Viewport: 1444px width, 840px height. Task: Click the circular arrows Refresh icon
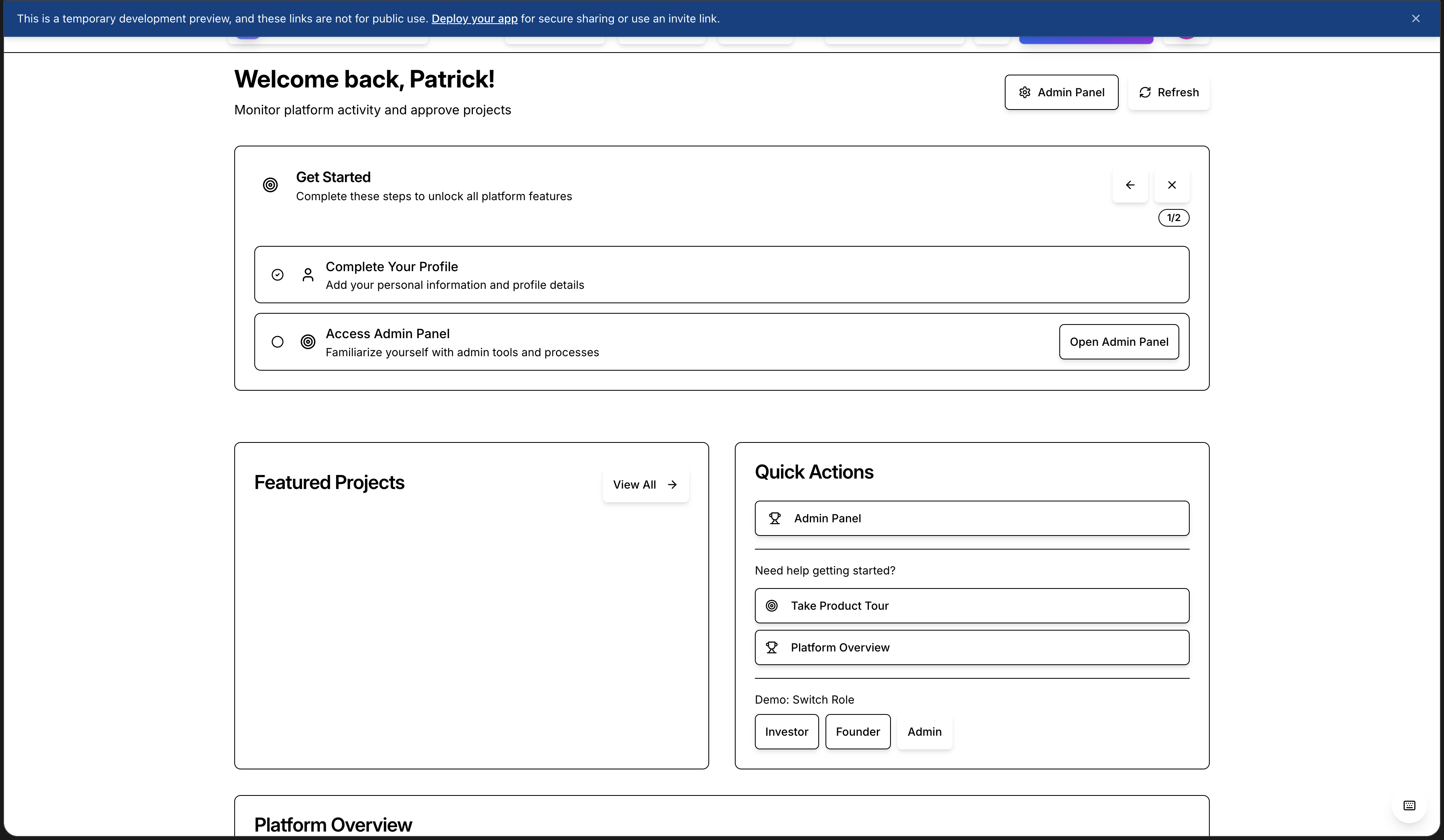pyautogui.click(x=1145, y=92)
